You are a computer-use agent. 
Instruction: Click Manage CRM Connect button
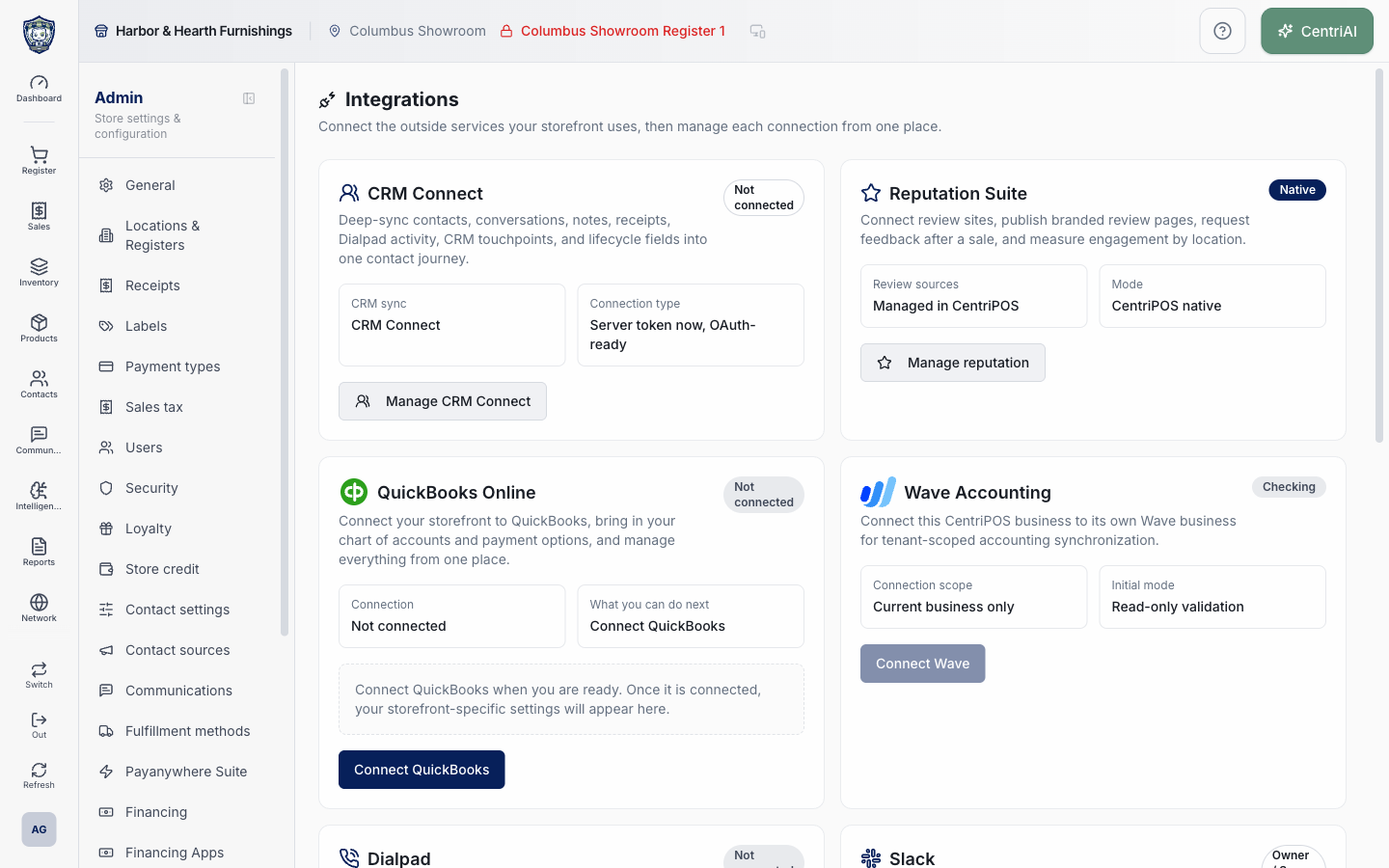coord(443,401)
